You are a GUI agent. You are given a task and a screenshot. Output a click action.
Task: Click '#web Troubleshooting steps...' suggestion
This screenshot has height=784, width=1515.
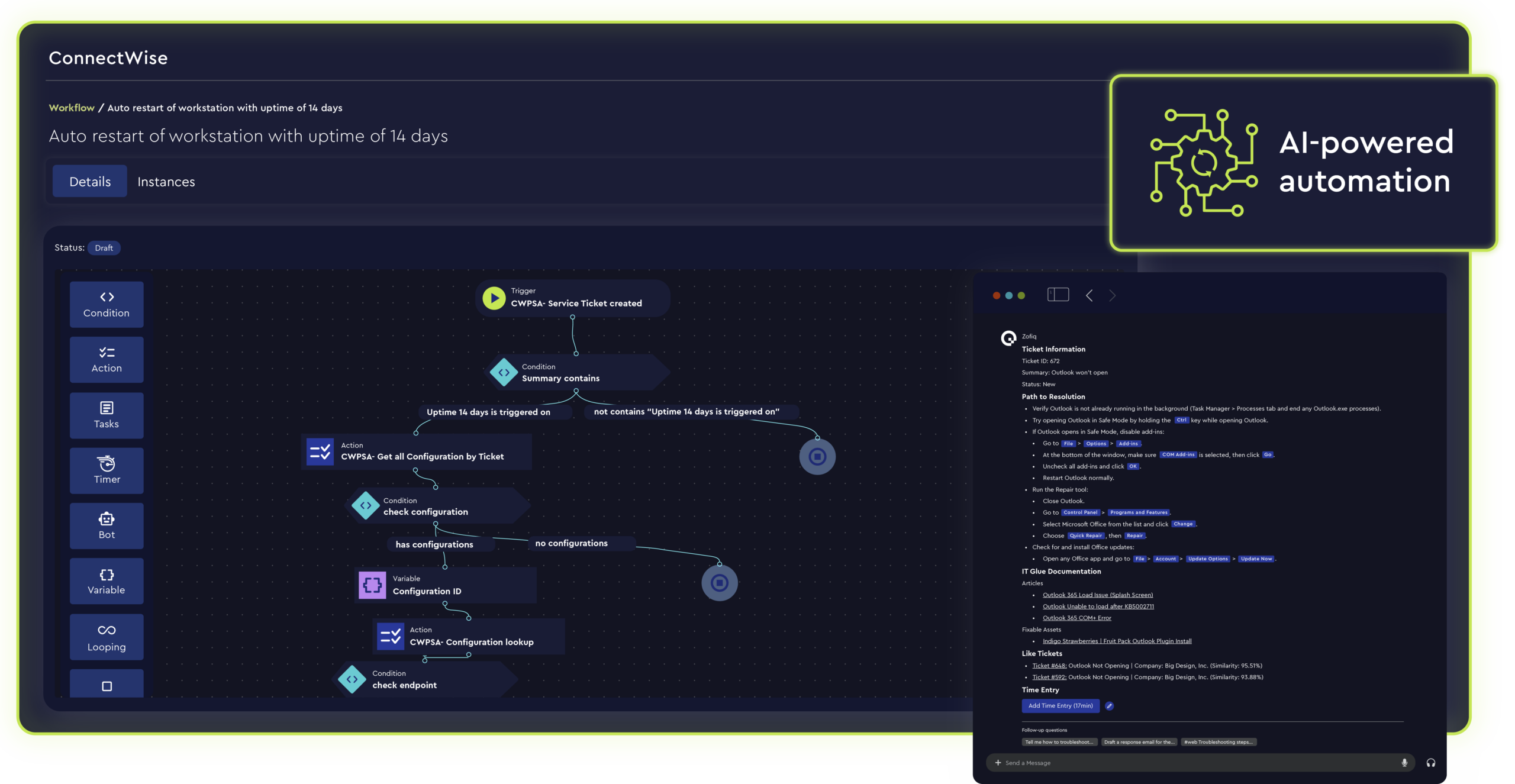click(x=1219, y=742)
